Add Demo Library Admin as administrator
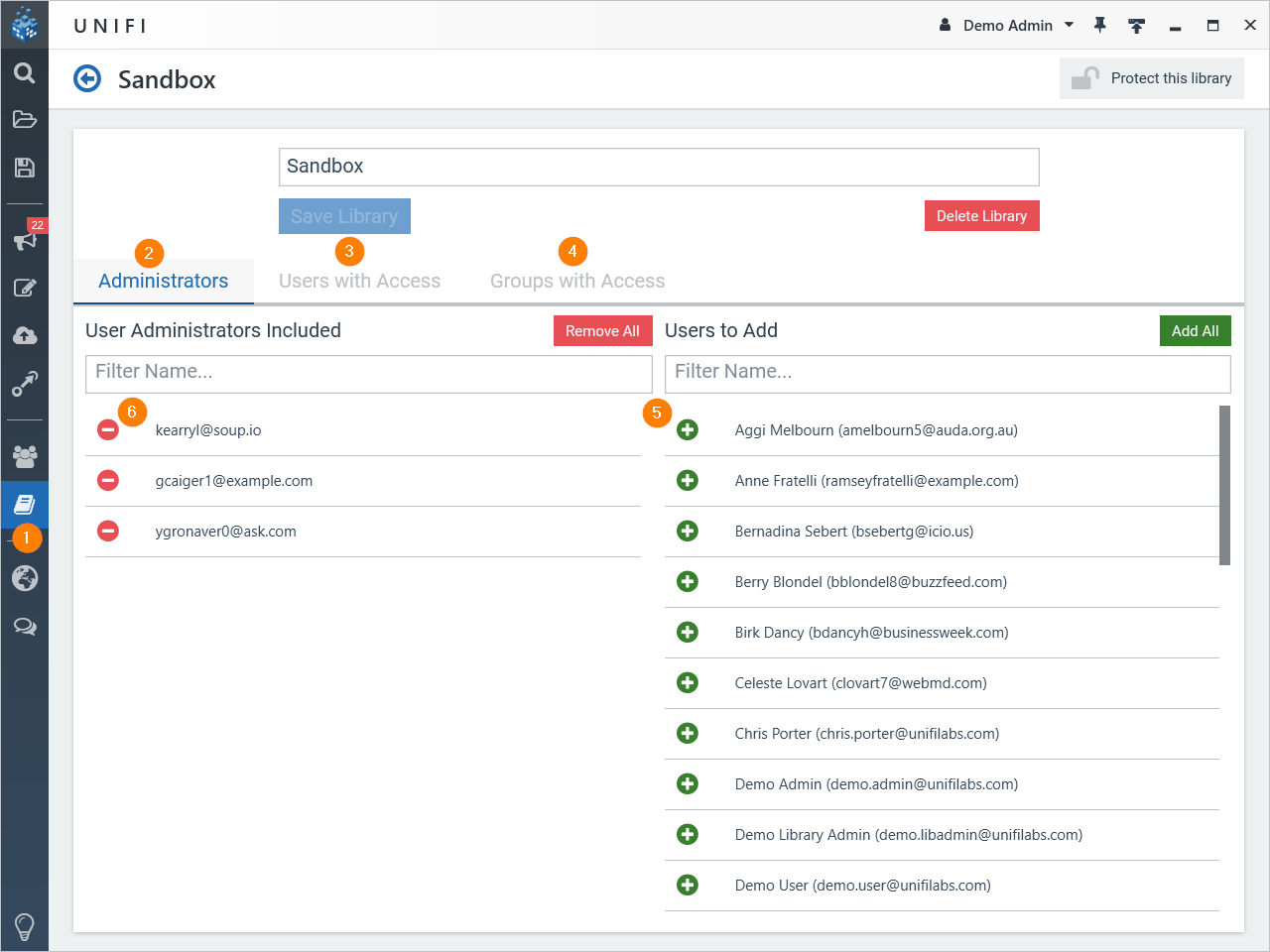Image resolution: width=1270 pixels, height=952 pixels. pyautogui.click(x=688, y=834)
